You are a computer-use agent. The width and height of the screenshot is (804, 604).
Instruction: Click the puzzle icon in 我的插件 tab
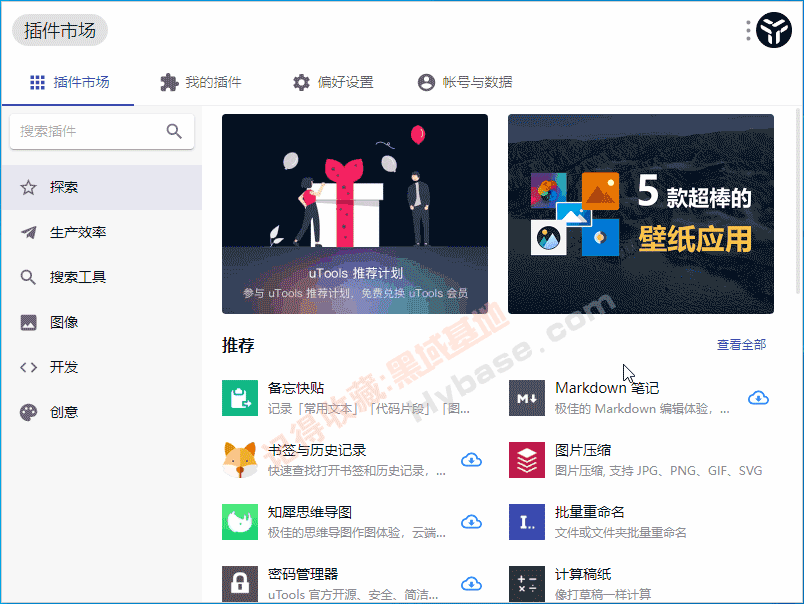pos(169,82)
